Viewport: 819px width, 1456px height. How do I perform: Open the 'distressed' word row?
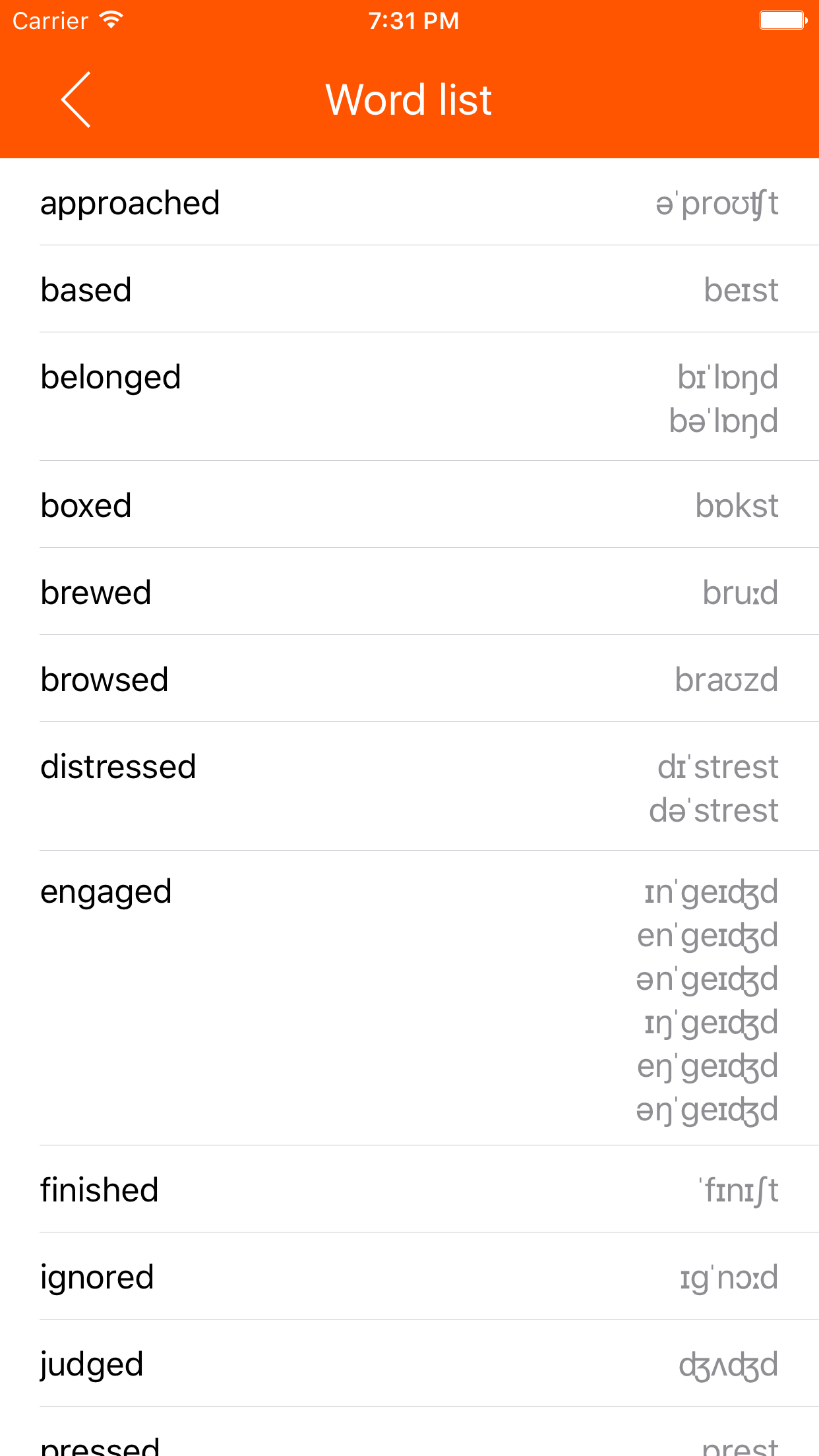[x=409, y=787]
